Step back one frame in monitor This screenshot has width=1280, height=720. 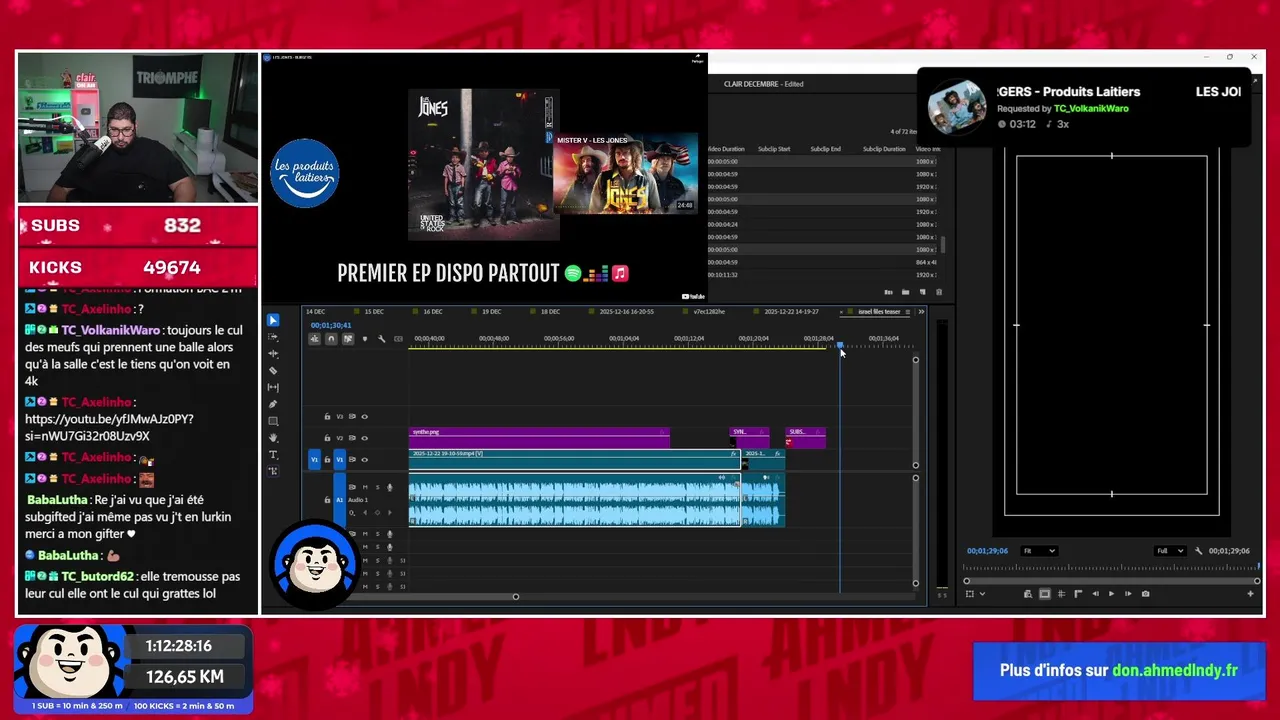coord(1095,594)
